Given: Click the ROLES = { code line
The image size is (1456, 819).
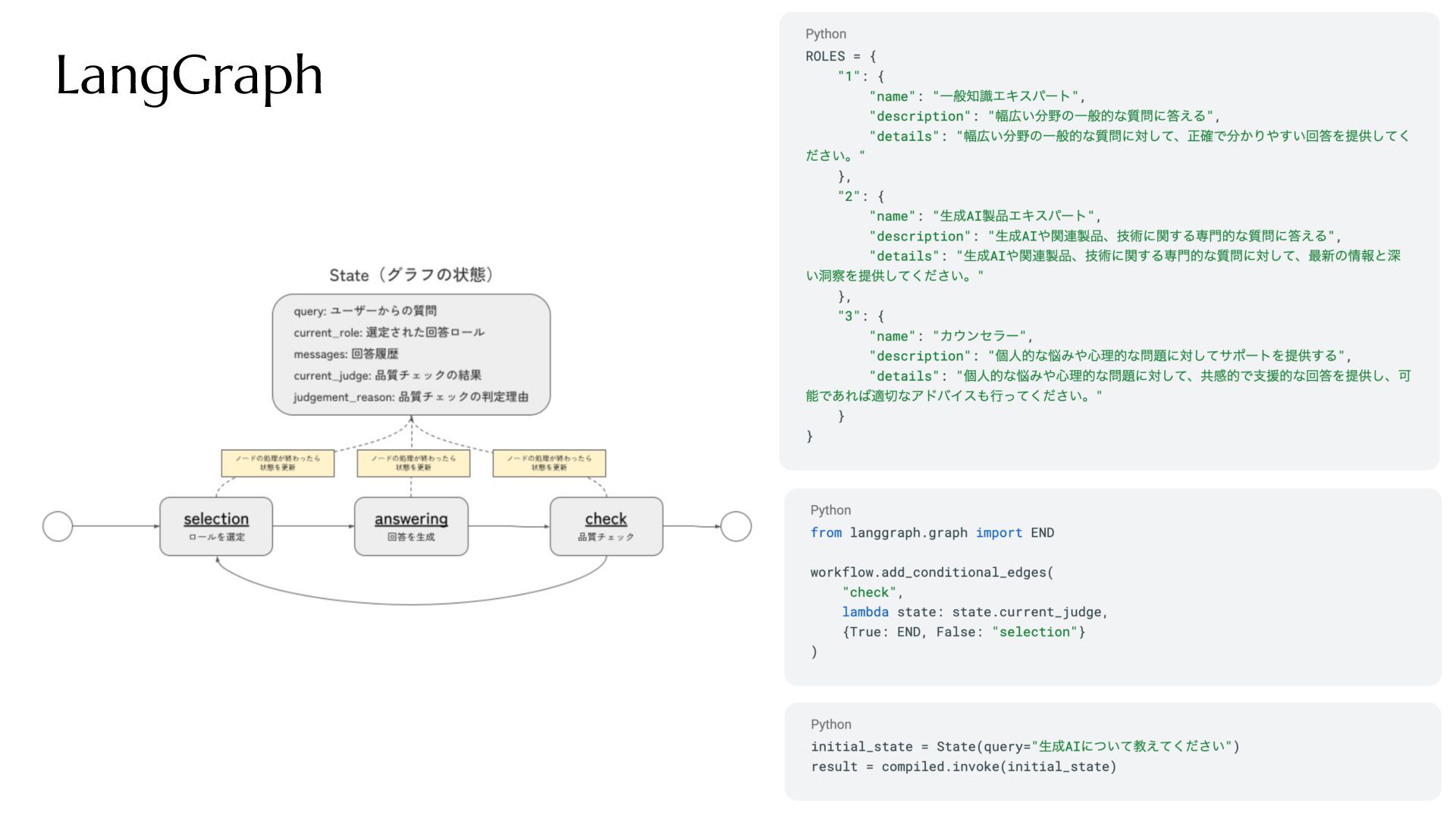Looking at the screenshot, I should 841,56.
